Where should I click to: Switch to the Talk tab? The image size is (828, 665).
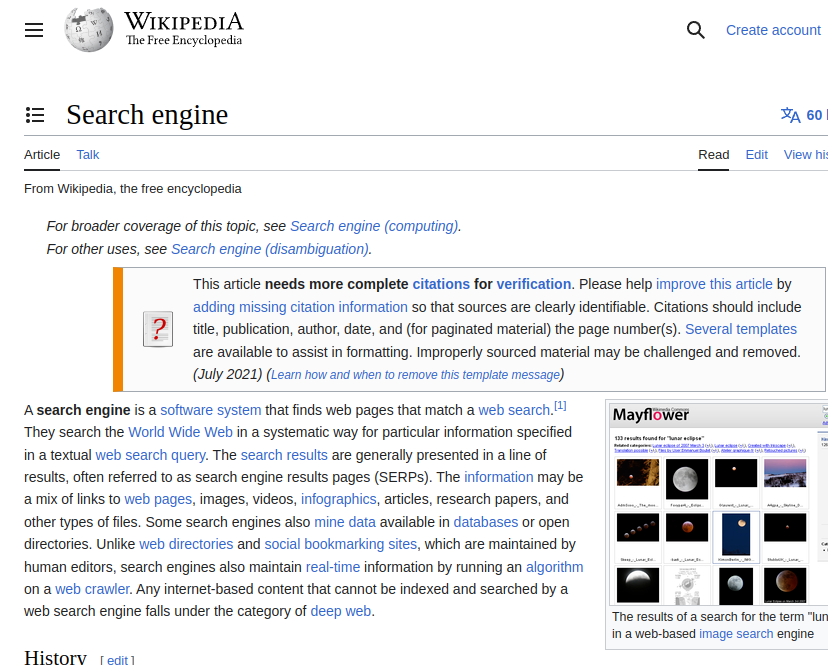coord(88,155)
